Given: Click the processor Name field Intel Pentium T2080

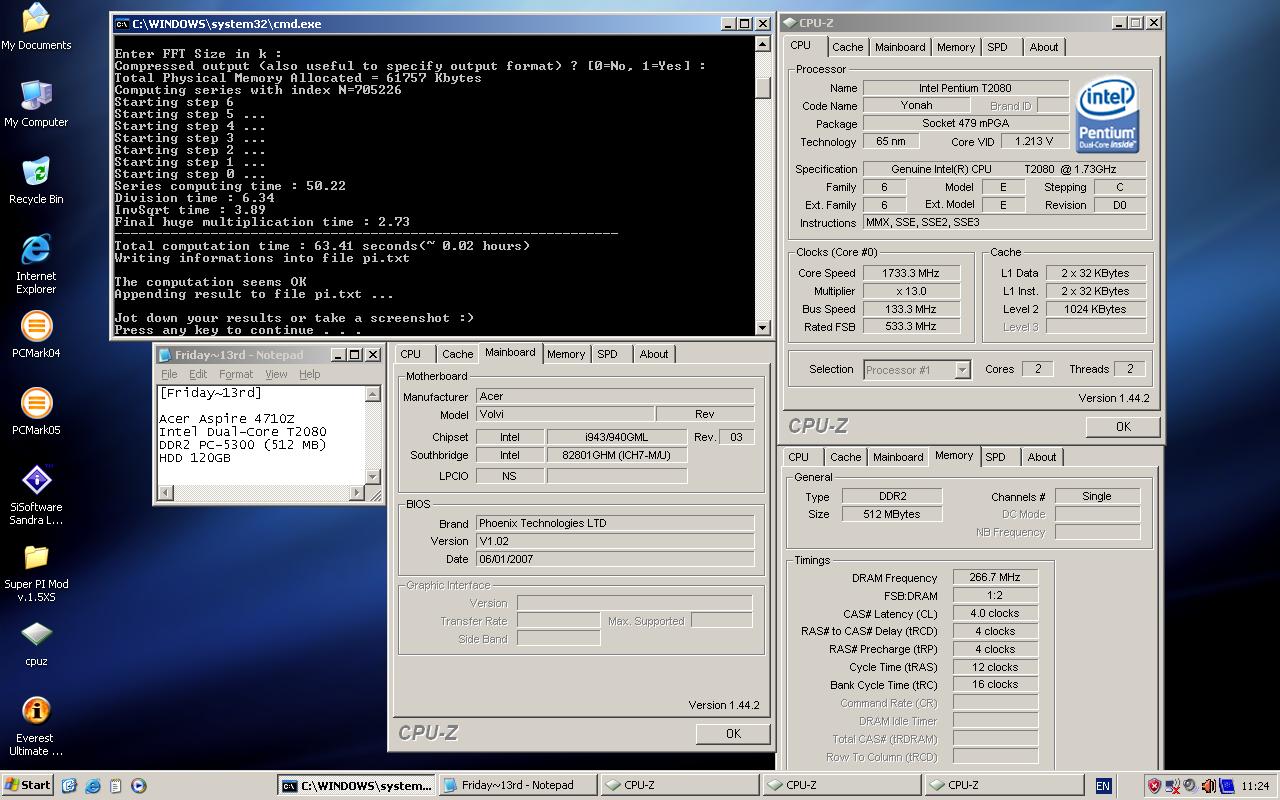Looking at the screenshot, I should click(965, 88).
